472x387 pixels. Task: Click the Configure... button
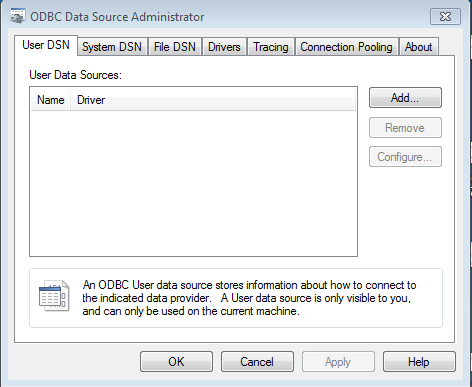pyautogui.click(x=405, y=157)
